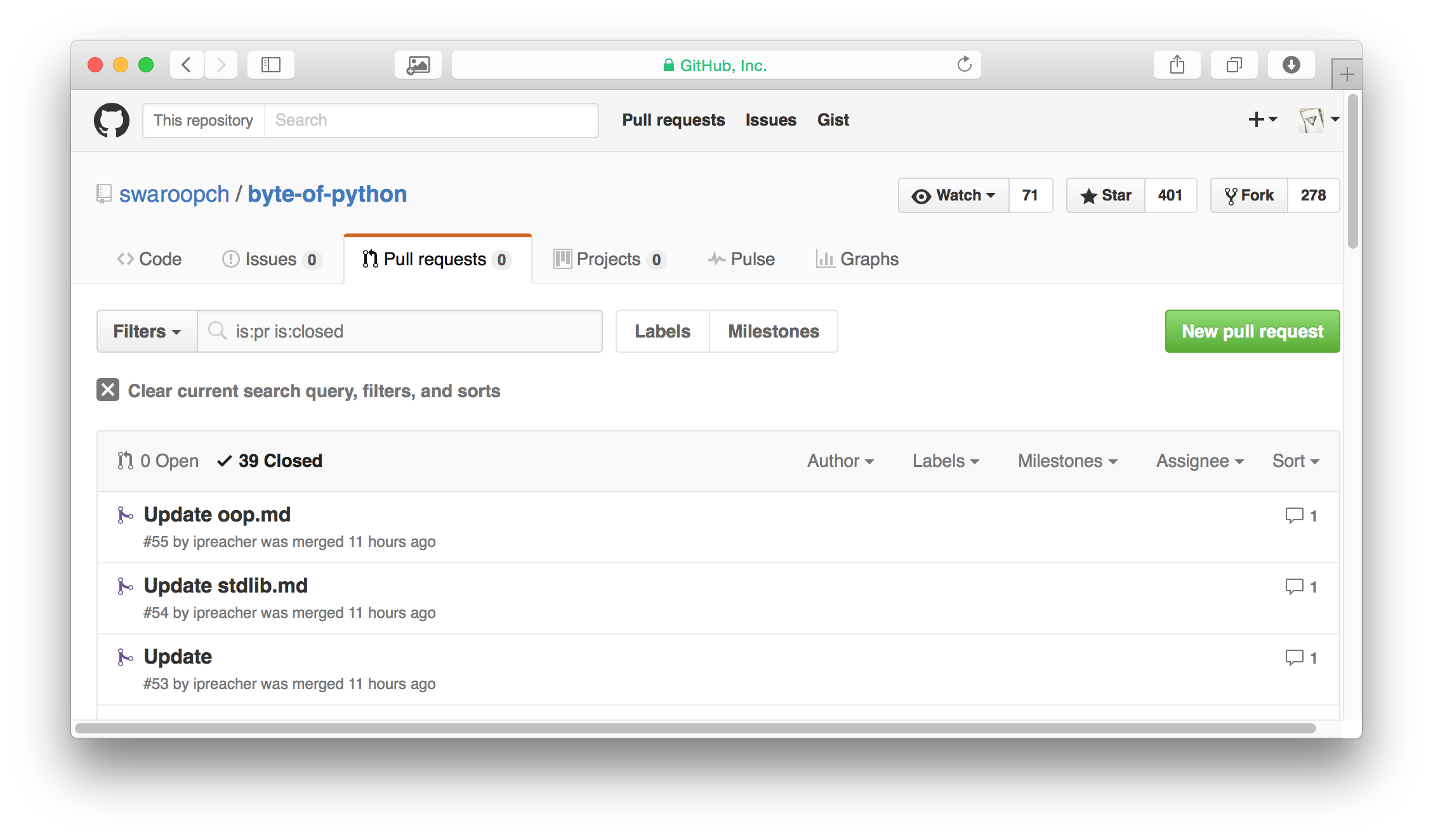Click the Safari share icon

[1177, 65]
